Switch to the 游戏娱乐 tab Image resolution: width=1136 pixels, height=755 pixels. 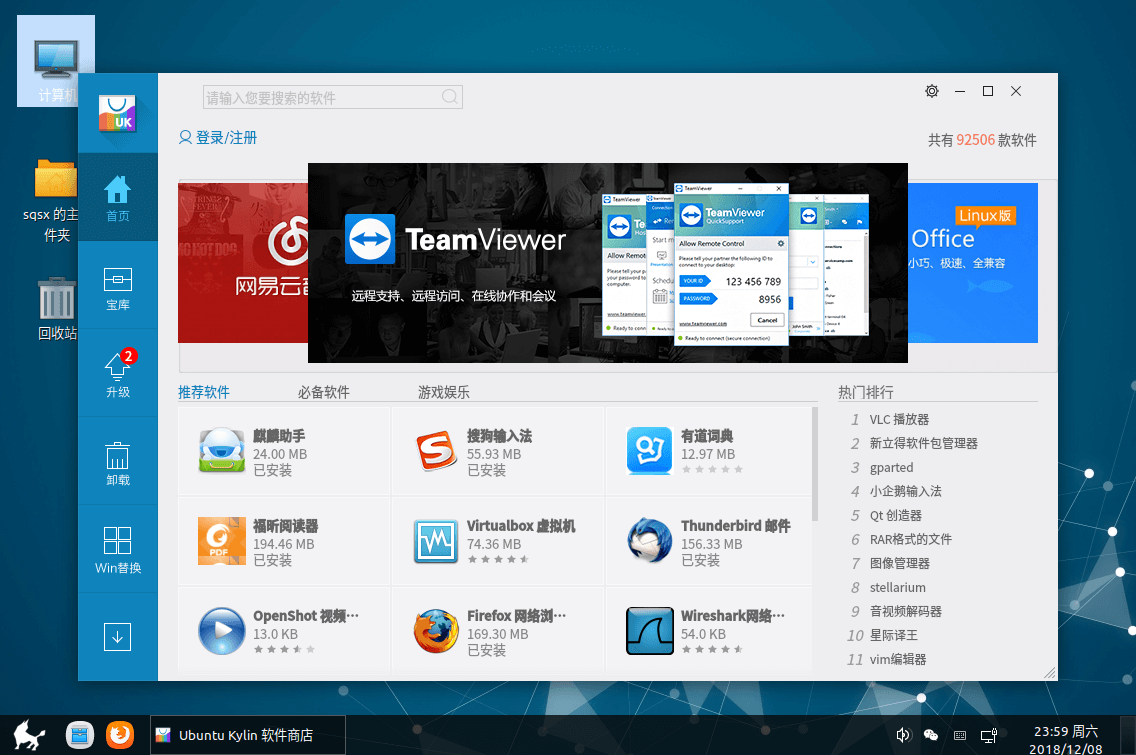pos(443,392)
